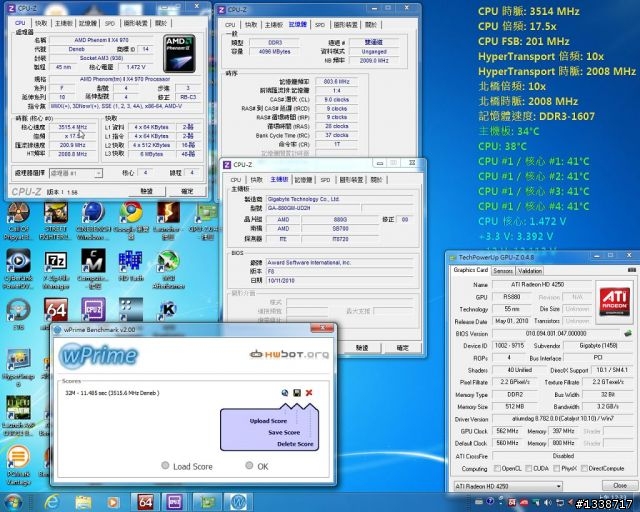
Task: Select the OK radio button in wPrime
Action: tap(249, 465)
